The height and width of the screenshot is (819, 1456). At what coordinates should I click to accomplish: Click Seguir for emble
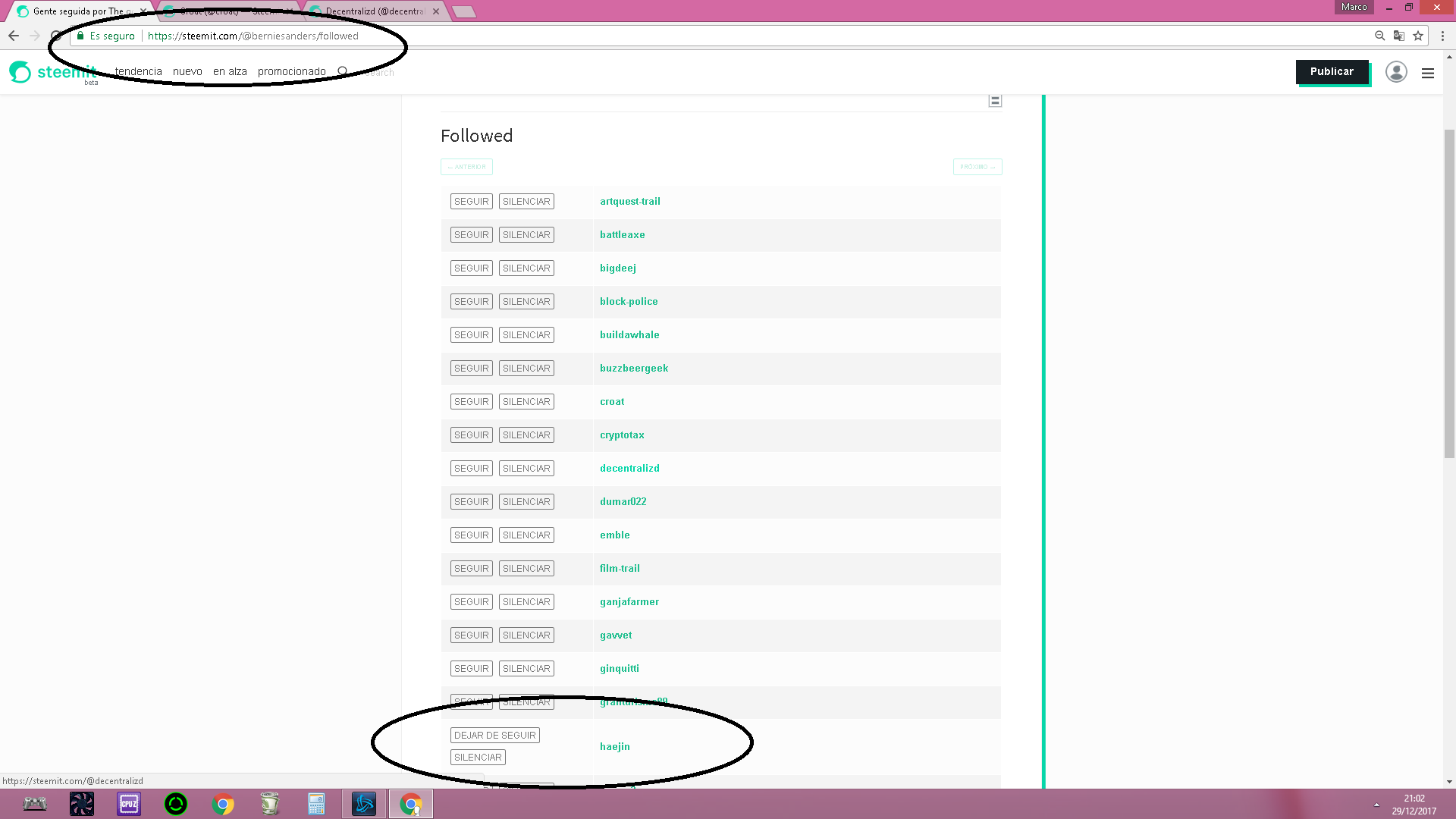(472, 535)
